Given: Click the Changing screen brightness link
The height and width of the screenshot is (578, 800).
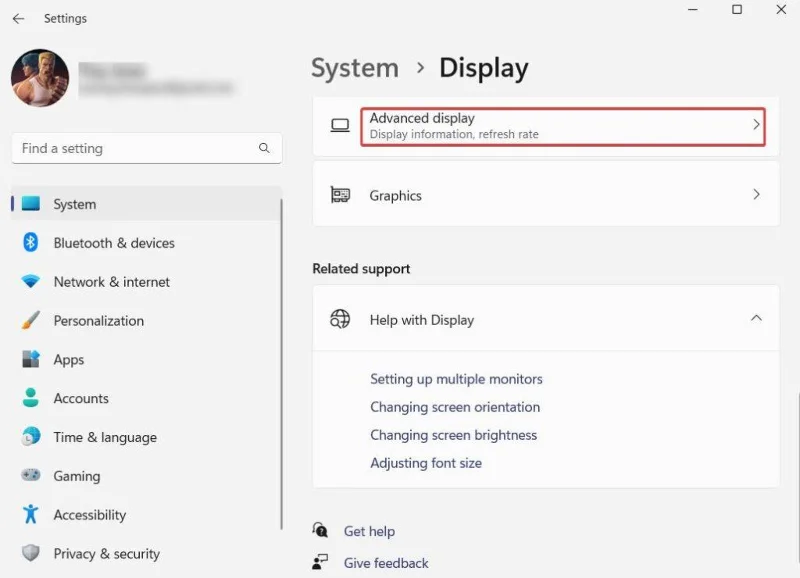Looking at the screenshot, I should pyautogui.click(x=454, y=435).
